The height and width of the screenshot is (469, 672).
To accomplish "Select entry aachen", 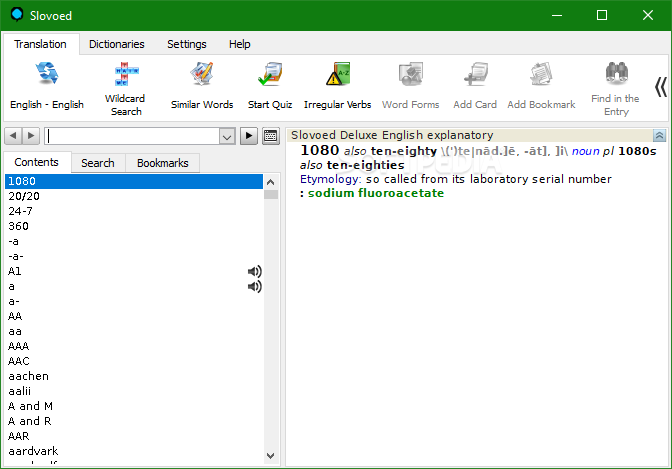I will click(134, 376).
